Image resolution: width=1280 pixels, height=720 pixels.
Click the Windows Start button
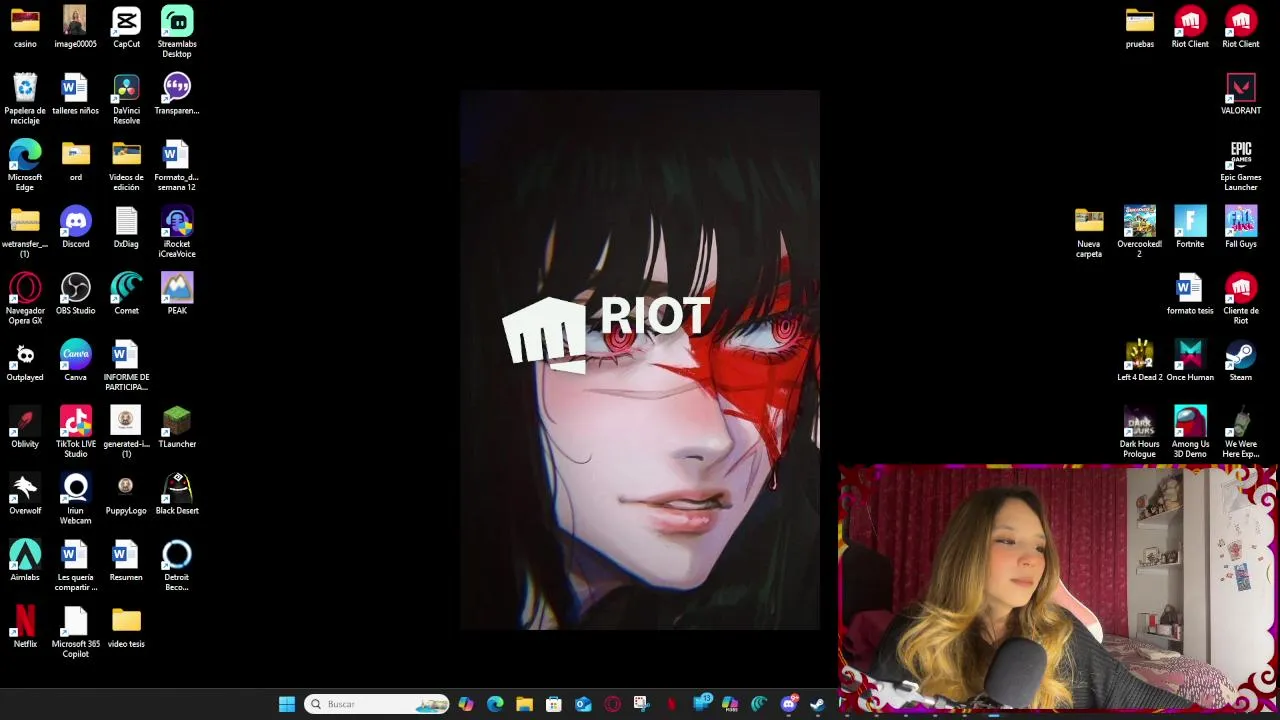(x=287, y=704)
